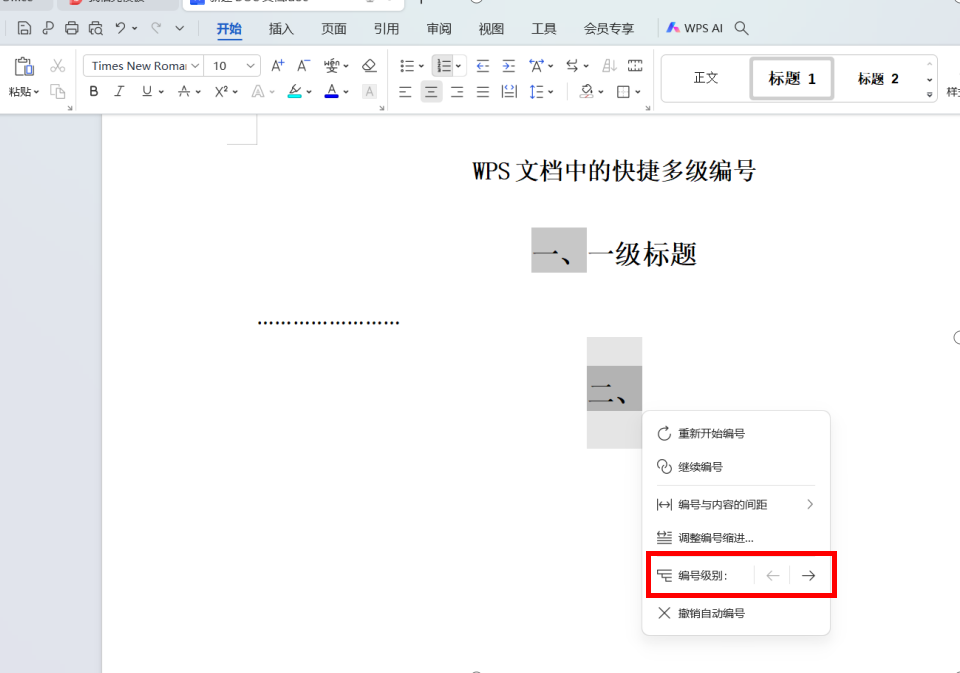Open underline style dropdown arrow
This screenshot has height=673, width=960.
(x=161, y=92)
